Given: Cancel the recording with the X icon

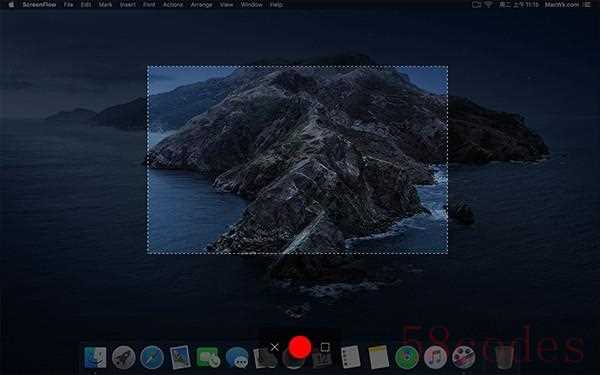Looking at the screenshot, I should click(274, 347).
